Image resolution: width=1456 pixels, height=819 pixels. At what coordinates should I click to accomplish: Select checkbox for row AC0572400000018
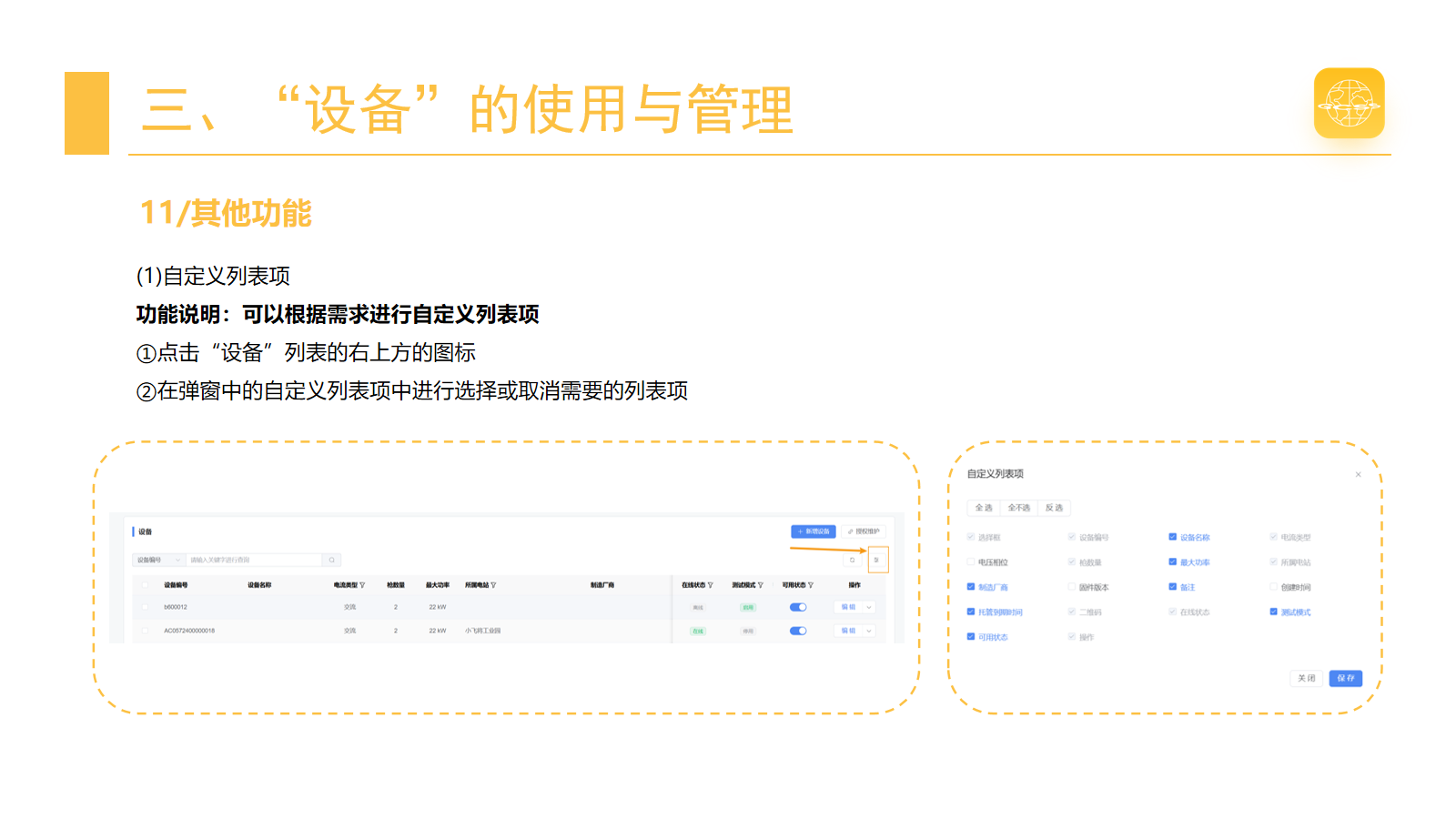(146, 631)
